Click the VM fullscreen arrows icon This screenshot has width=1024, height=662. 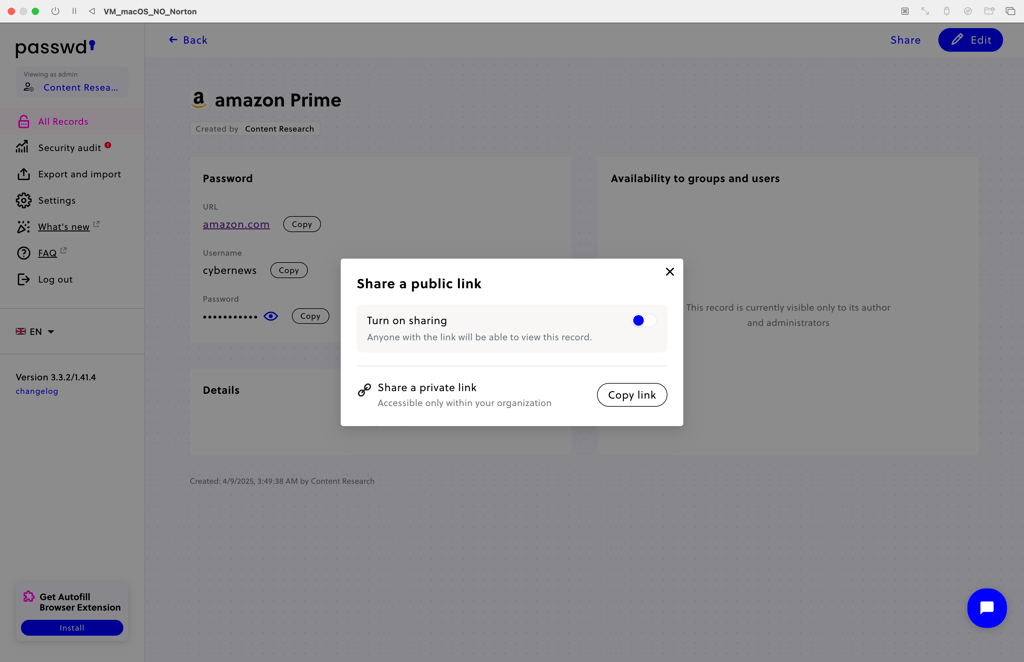click(x=925, y=11)
